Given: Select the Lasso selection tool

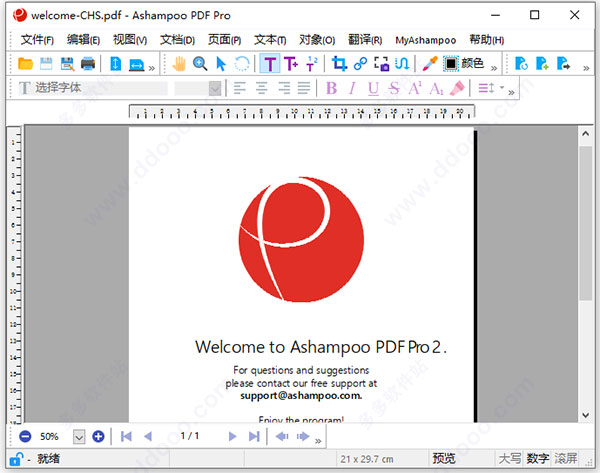Looking at the screenshot, I should [242, 64].
